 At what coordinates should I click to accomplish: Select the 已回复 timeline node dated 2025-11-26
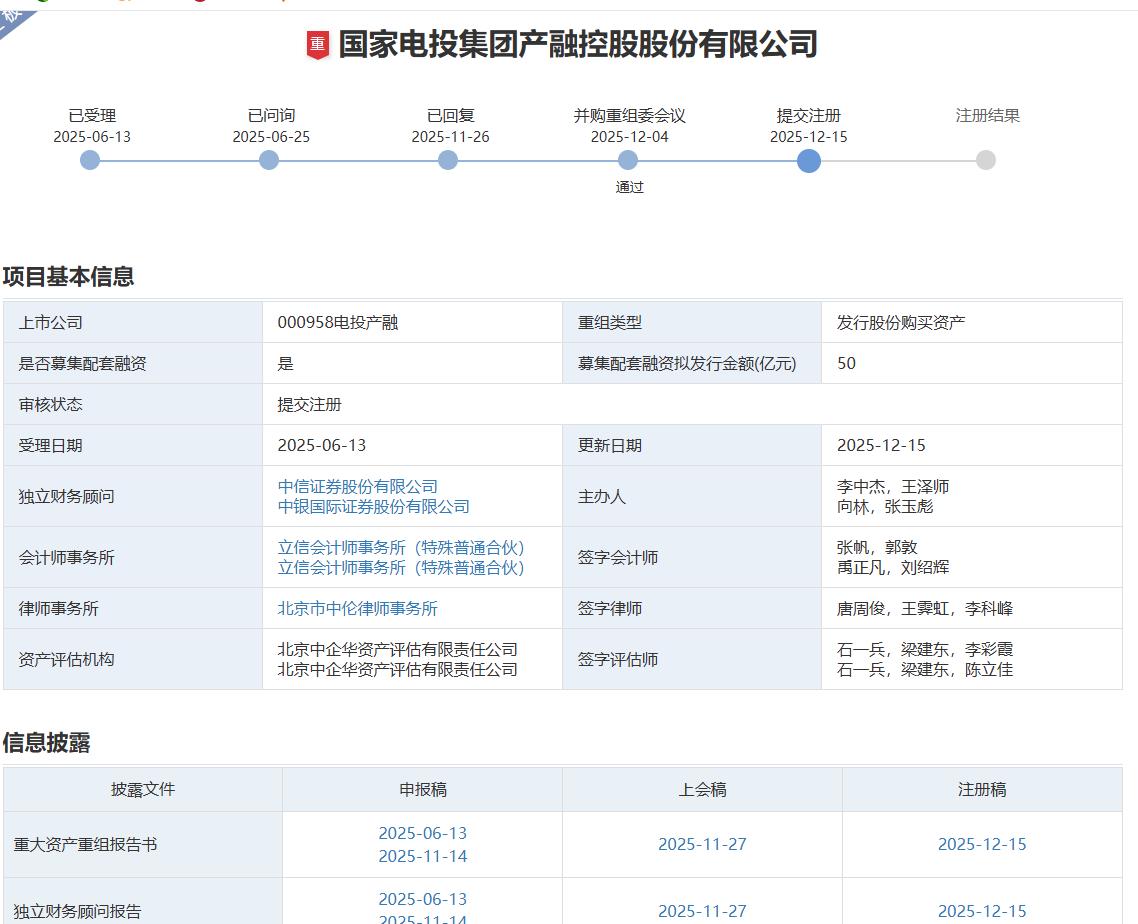pyautogui.click(x=449, y=160)
